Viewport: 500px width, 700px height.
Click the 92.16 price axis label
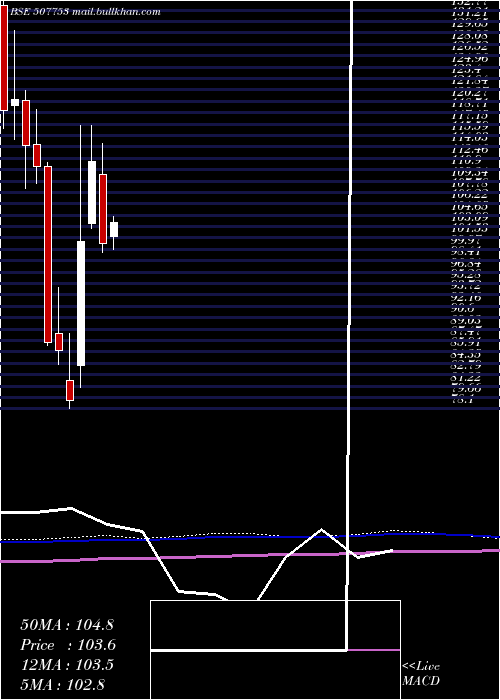(x=468, y=298)
